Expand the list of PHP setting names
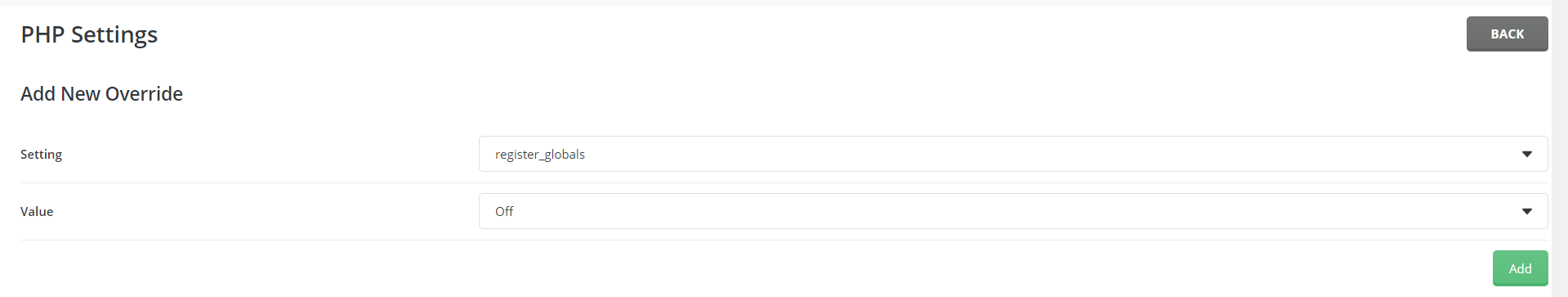The image size is (1568, 297). [1013, 154]
